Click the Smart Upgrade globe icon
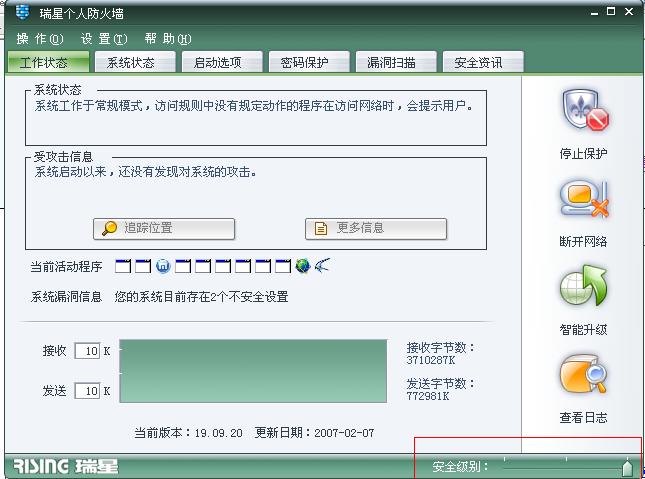This screenshot has width=645, height=479. 583,286
